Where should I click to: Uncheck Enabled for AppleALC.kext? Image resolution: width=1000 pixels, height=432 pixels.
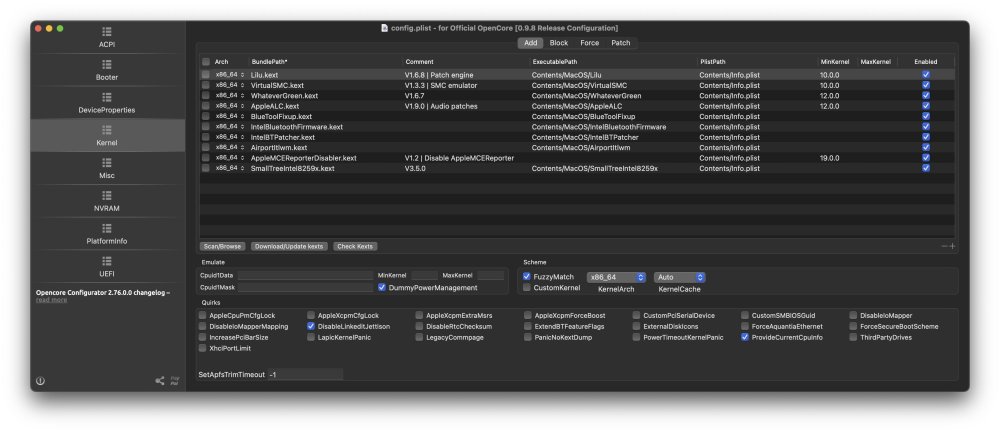click(x=925, y=106)
